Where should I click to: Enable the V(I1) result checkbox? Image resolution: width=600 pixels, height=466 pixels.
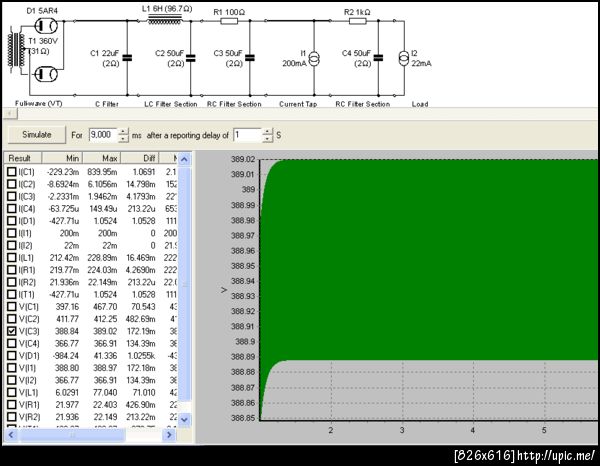point(12,368)
